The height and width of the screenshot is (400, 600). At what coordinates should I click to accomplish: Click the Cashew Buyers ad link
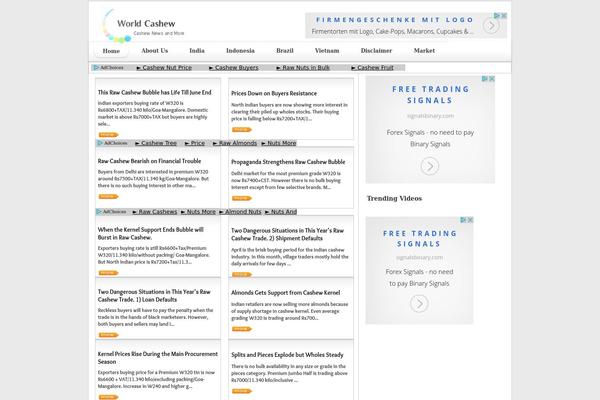coord(234,68)
